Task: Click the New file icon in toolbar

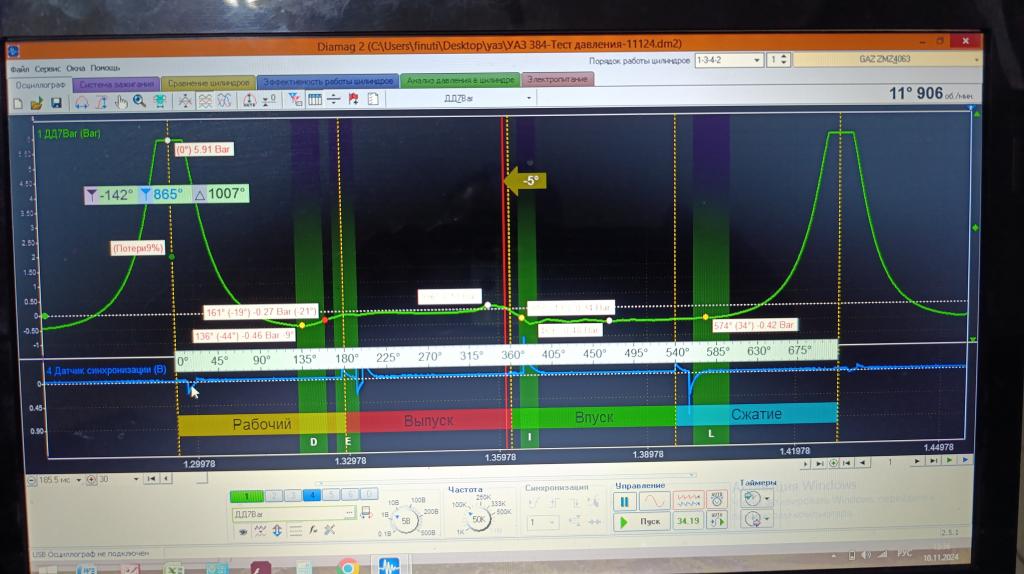Action: (18, 103)
